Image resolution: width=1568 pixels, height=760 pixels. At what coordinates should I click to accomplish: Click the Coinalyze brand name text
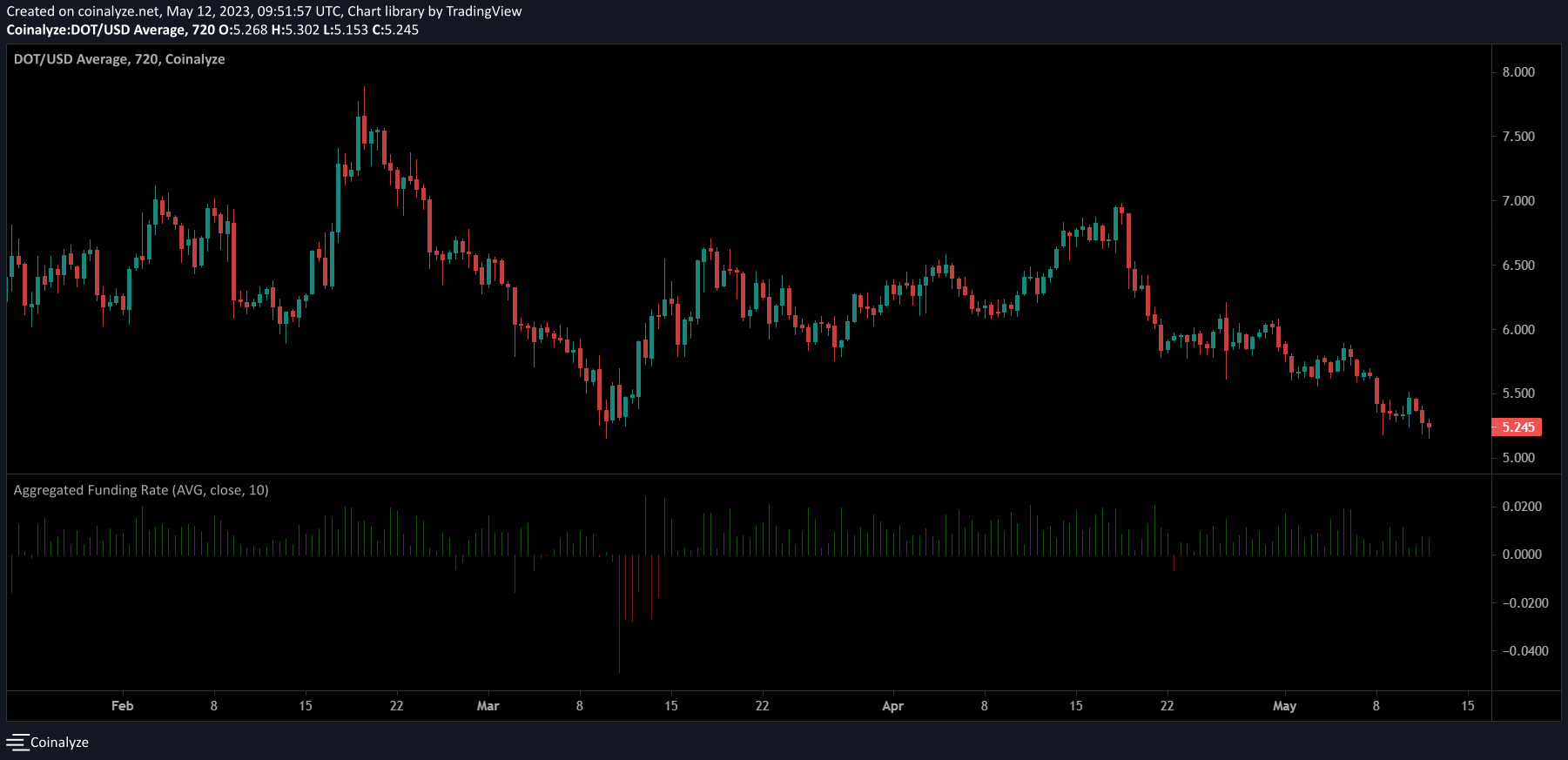tap(59, 743)
